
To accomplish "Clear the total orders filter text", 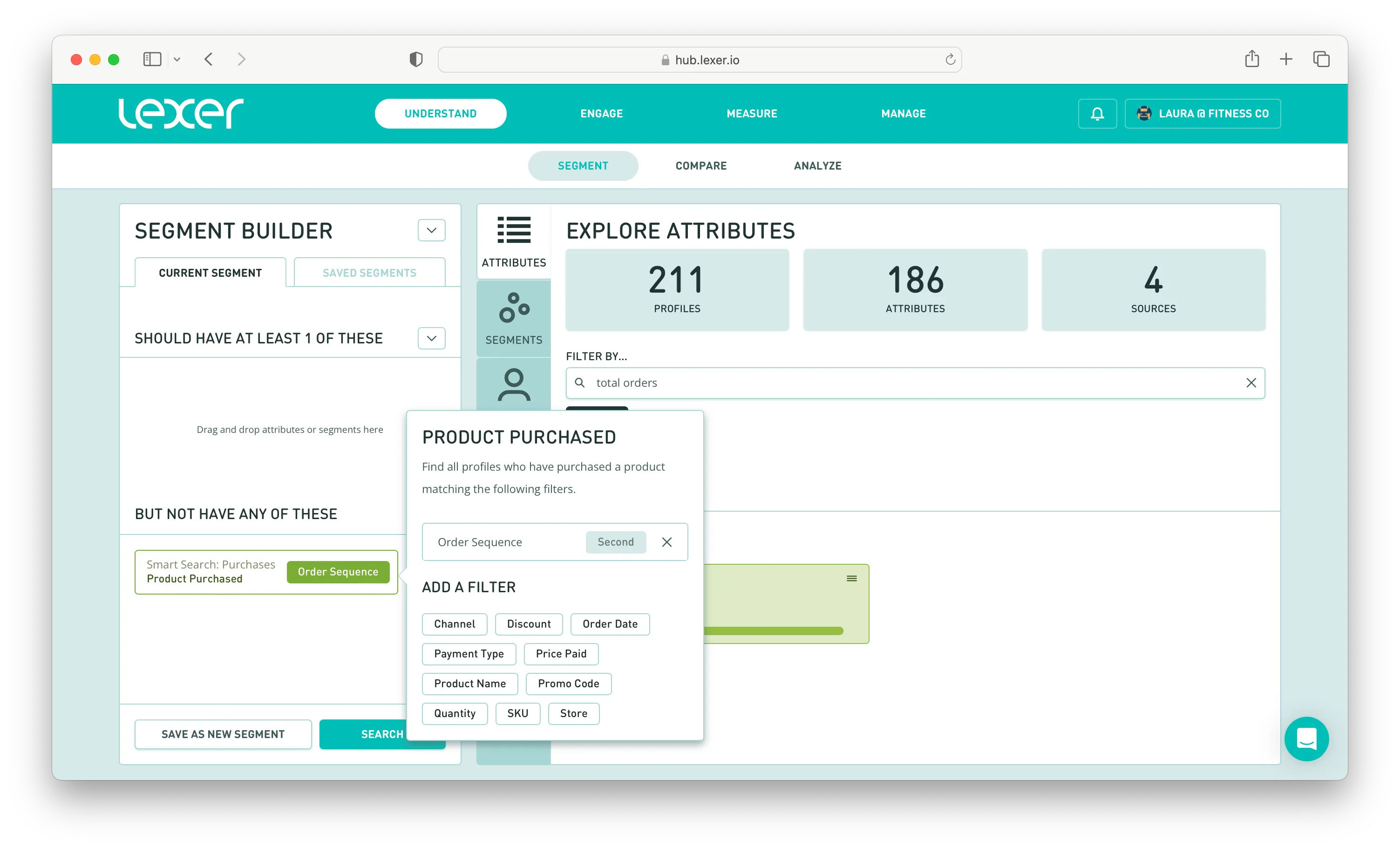I will (1250, 383).
